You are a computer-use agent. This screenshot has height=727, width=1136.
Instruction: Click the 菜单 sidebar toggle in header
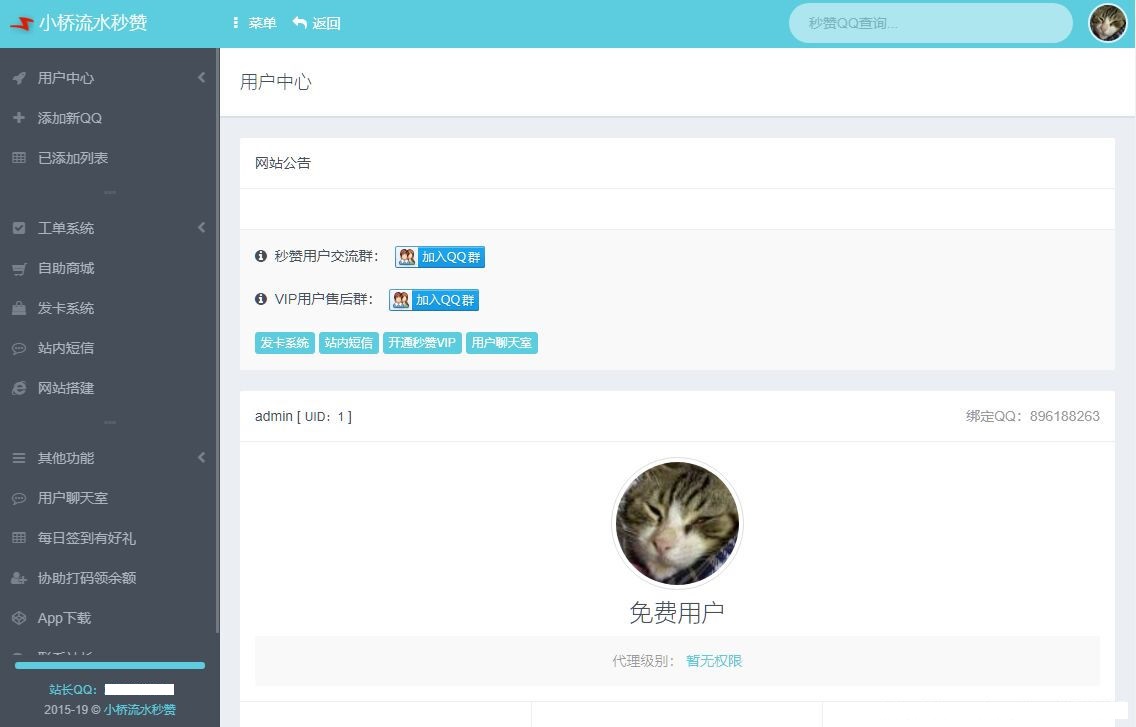pyautogui.click(x=254, y=23)
